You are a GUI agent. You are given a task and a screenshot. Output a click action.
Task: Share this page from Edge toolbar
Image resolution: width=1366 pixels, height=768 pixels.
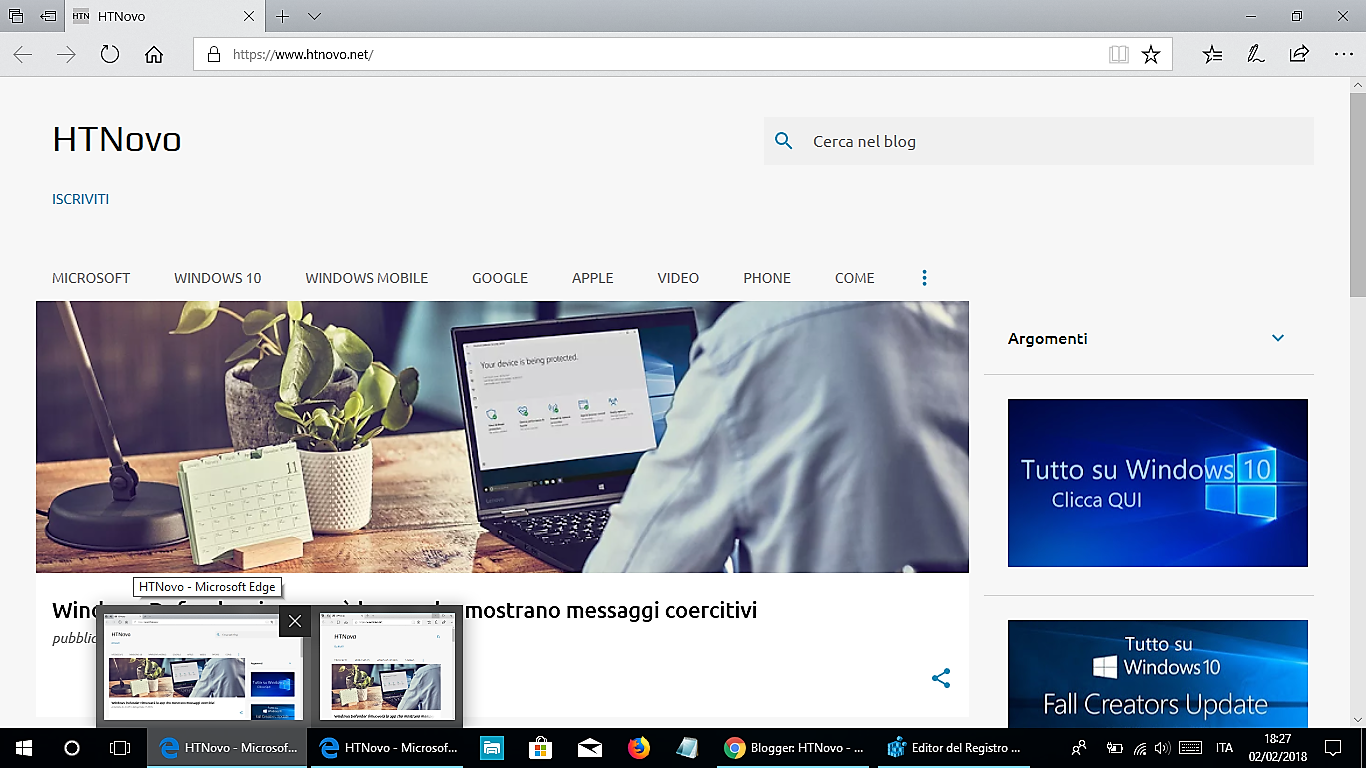point(1299,54)
